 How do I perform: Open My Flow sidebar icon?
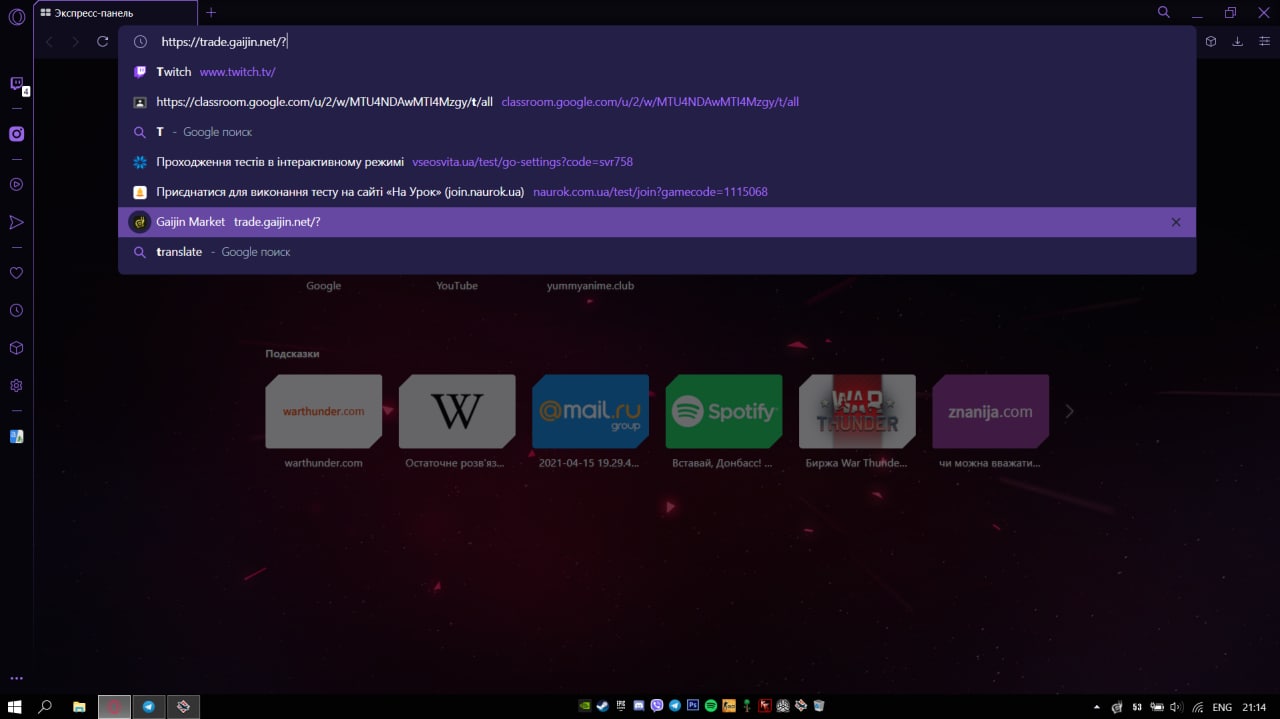pyautogui.click(x=16, y=222)
